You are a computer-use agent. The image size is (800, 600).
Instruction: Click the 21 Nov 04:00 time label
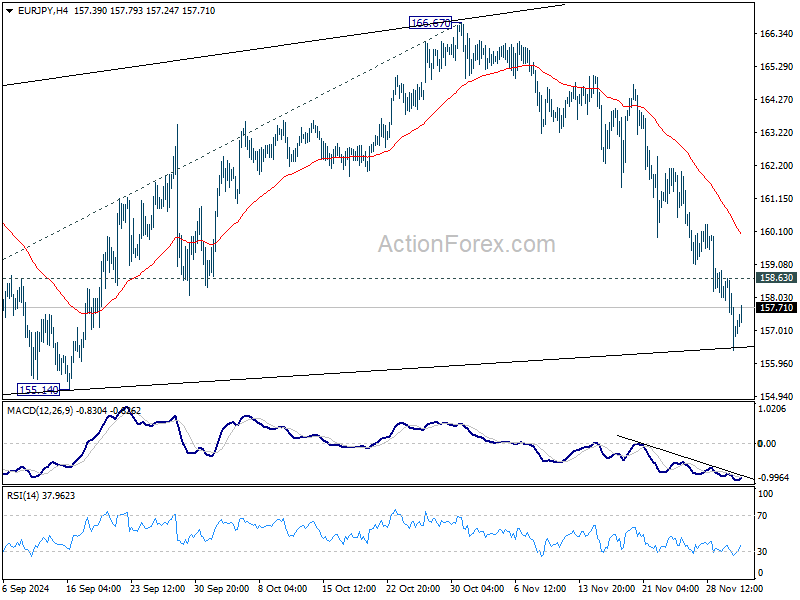tap(669, 589)
